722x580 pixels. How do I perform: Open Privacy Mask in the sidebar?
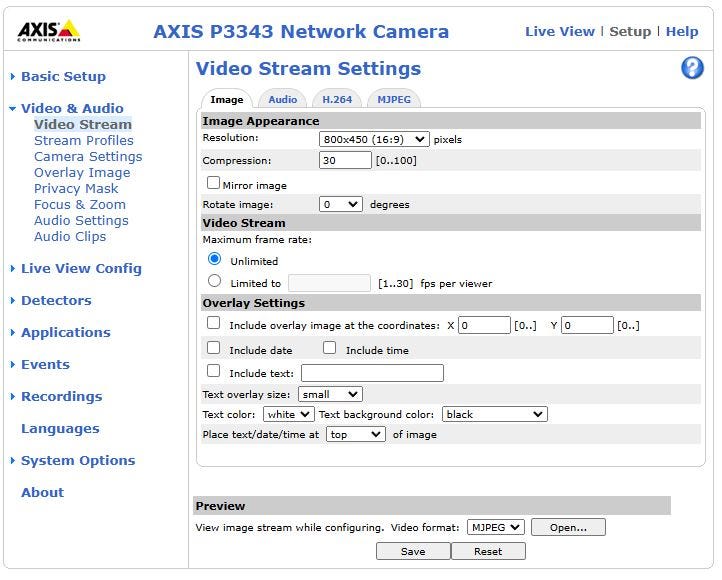pyautogui.click(x=76, y=188)
